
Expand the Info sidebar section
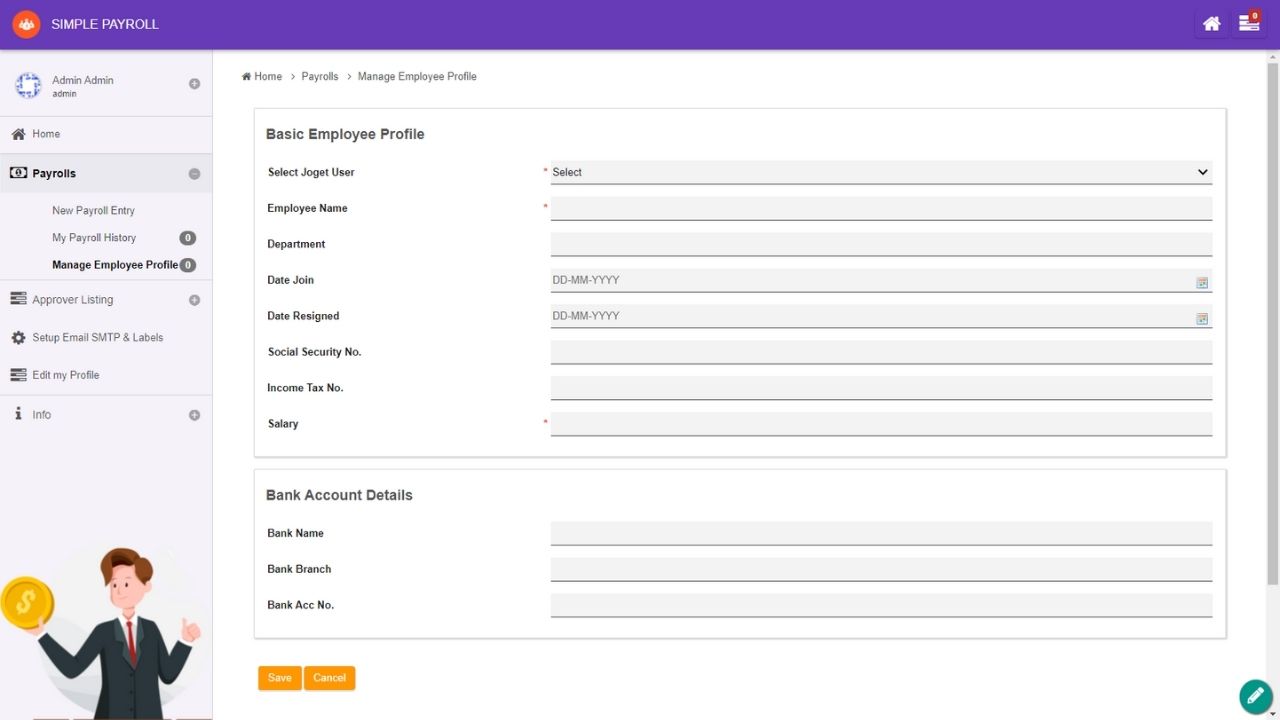194,415
